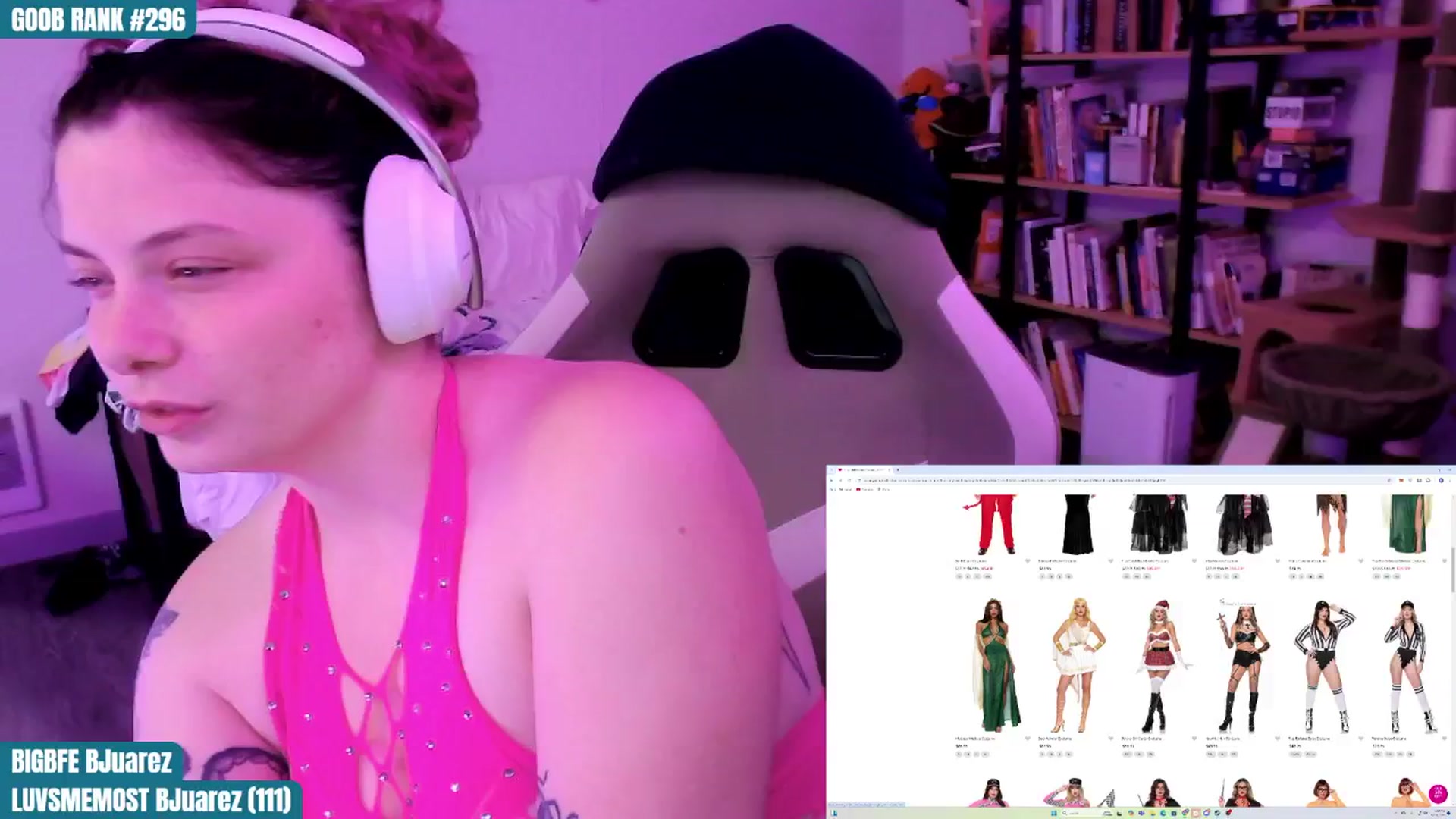Viewport: 1456px width, 819px height.
Task: Select first size option under white goddess costume
Action: pos(1043,754)
